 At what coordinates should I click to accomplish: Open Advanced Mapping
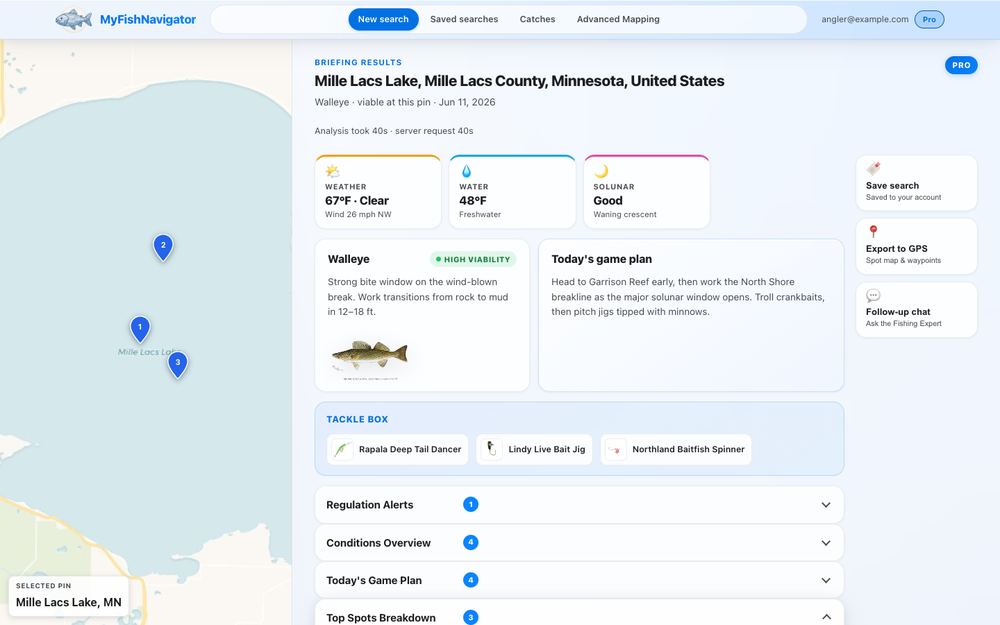(618, 19)
